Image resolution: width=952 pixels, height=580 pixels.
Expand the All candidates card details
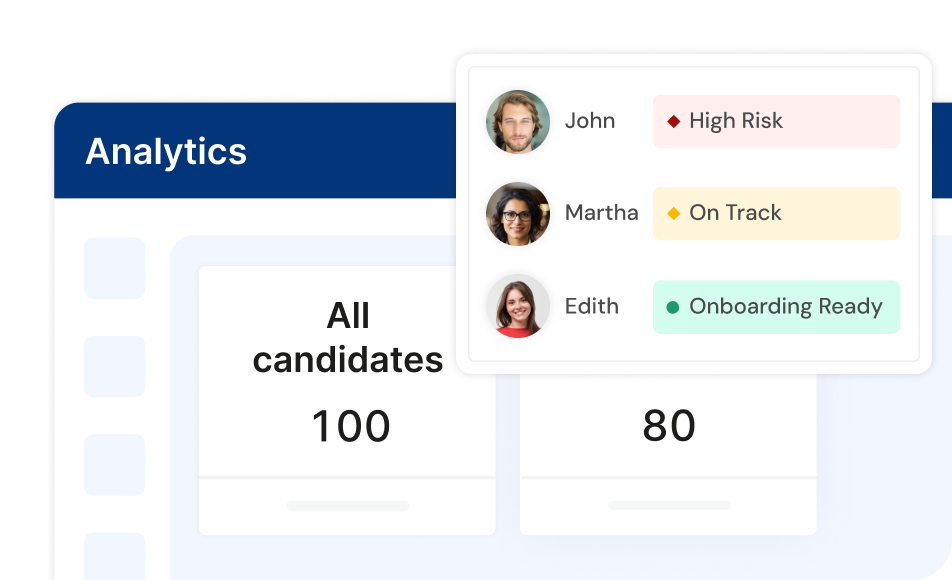coord(347,398)
